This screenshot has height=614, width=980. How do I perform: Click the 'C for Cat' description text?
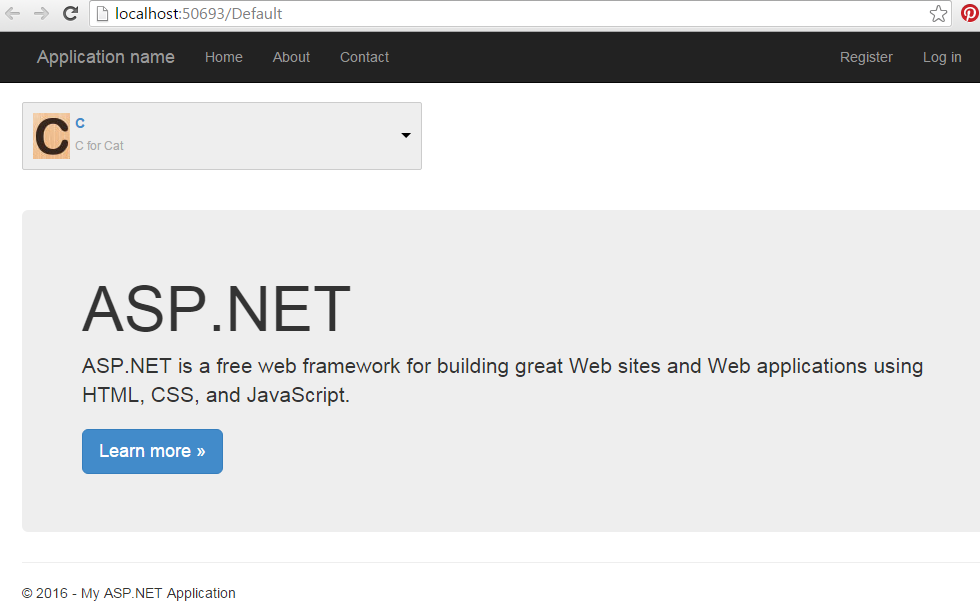pyautogui.click(x=99, y=146)
